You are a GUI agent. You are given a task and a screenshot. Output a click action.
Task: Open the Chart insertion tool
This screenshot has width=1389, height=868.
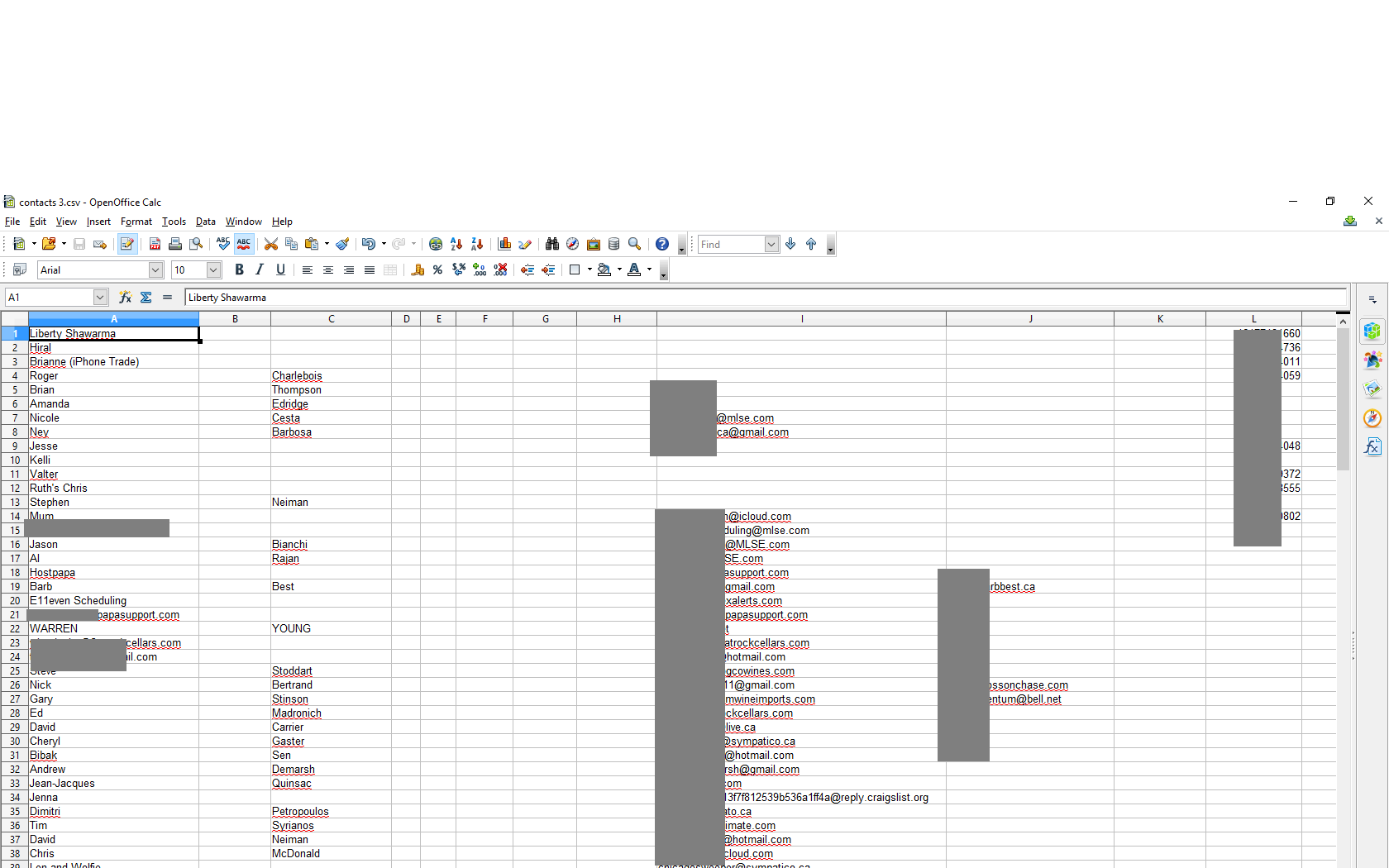tap(505, 244)
